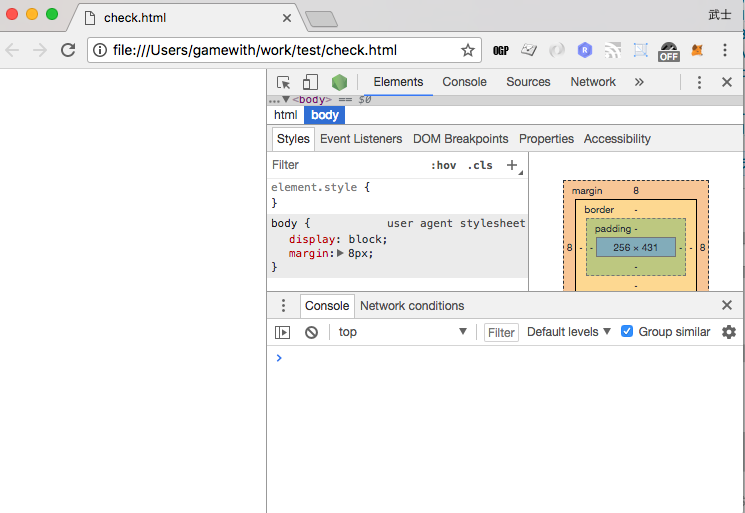Click the grey circular extension icon
Viewport: 745px width, 513px height.
point(557,50)
